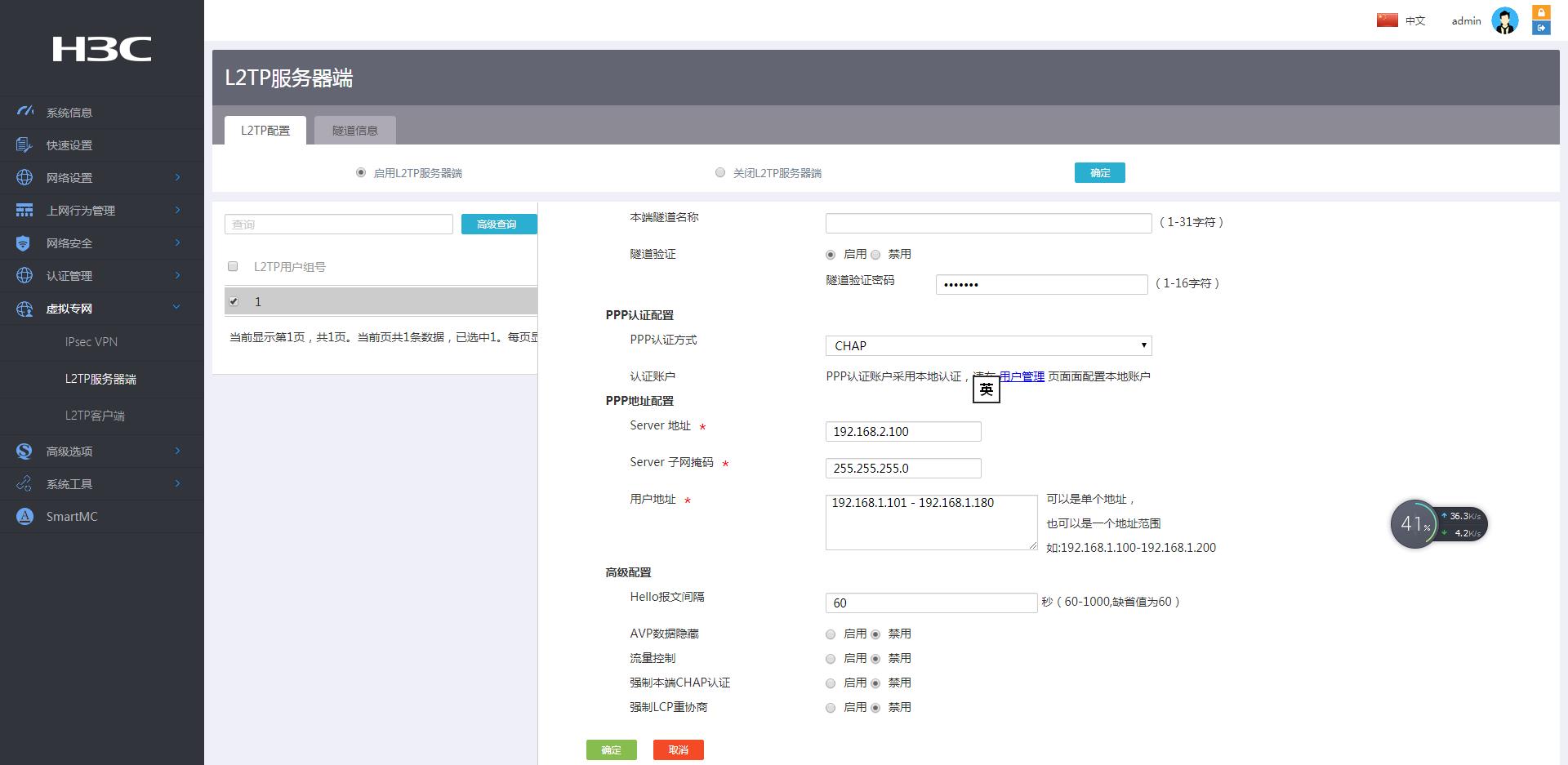Open the L2TP客户端 submenu item
This screenshot has height=765, width=1568.
95,416
